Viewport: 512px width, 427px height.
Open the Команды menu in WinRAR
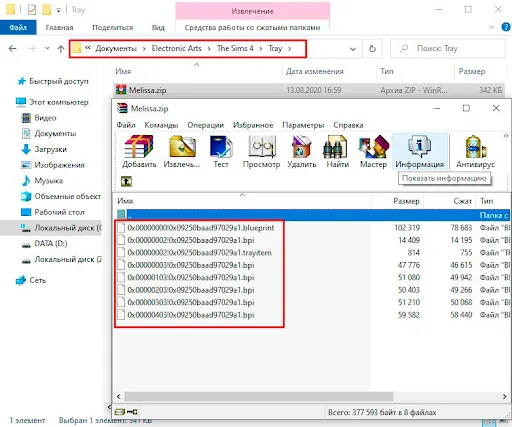pyautogui.click(x=161, y=125)
